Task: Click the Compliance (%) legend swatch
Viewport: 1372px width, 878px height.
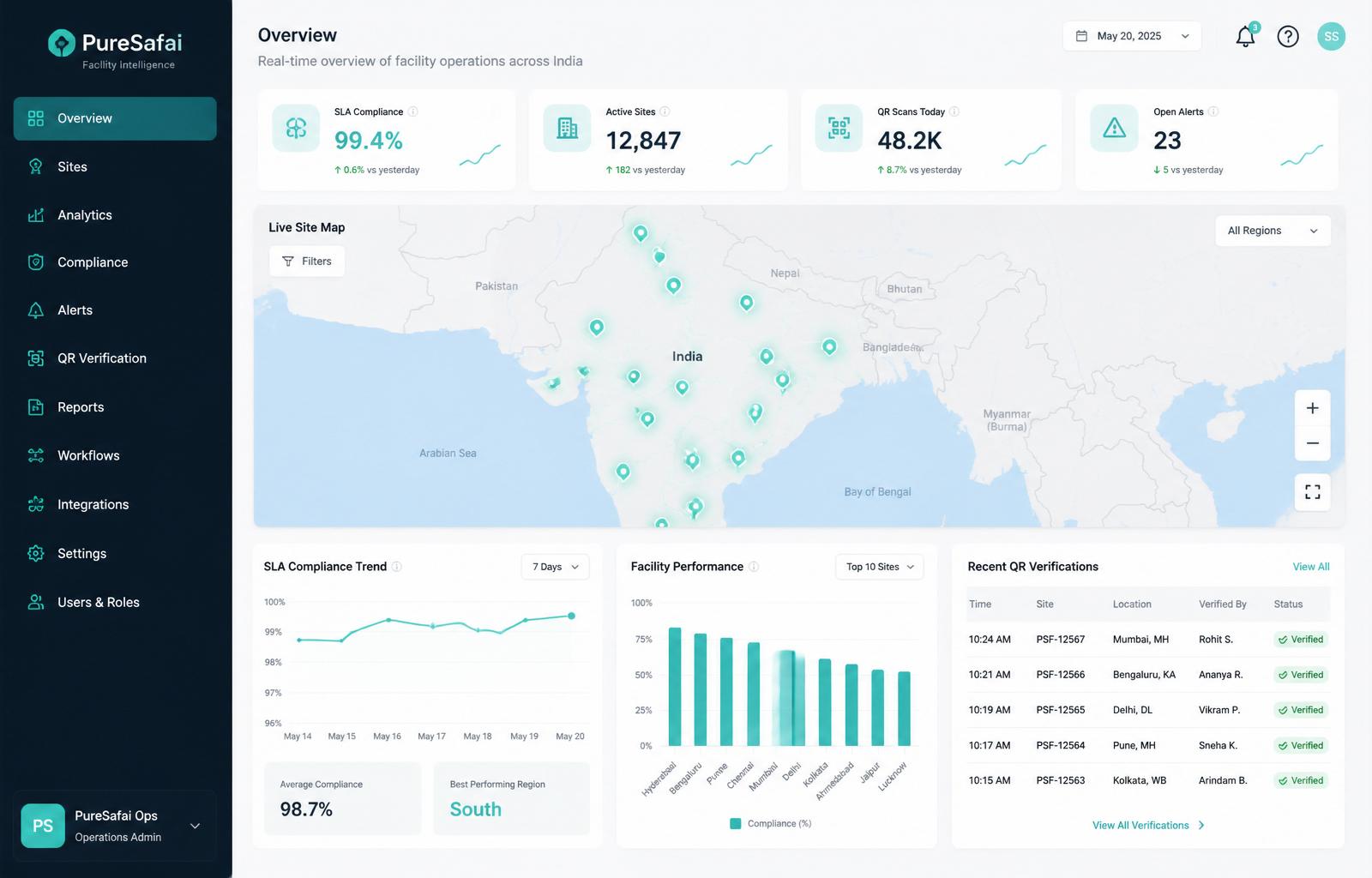Action: (735, 824)
